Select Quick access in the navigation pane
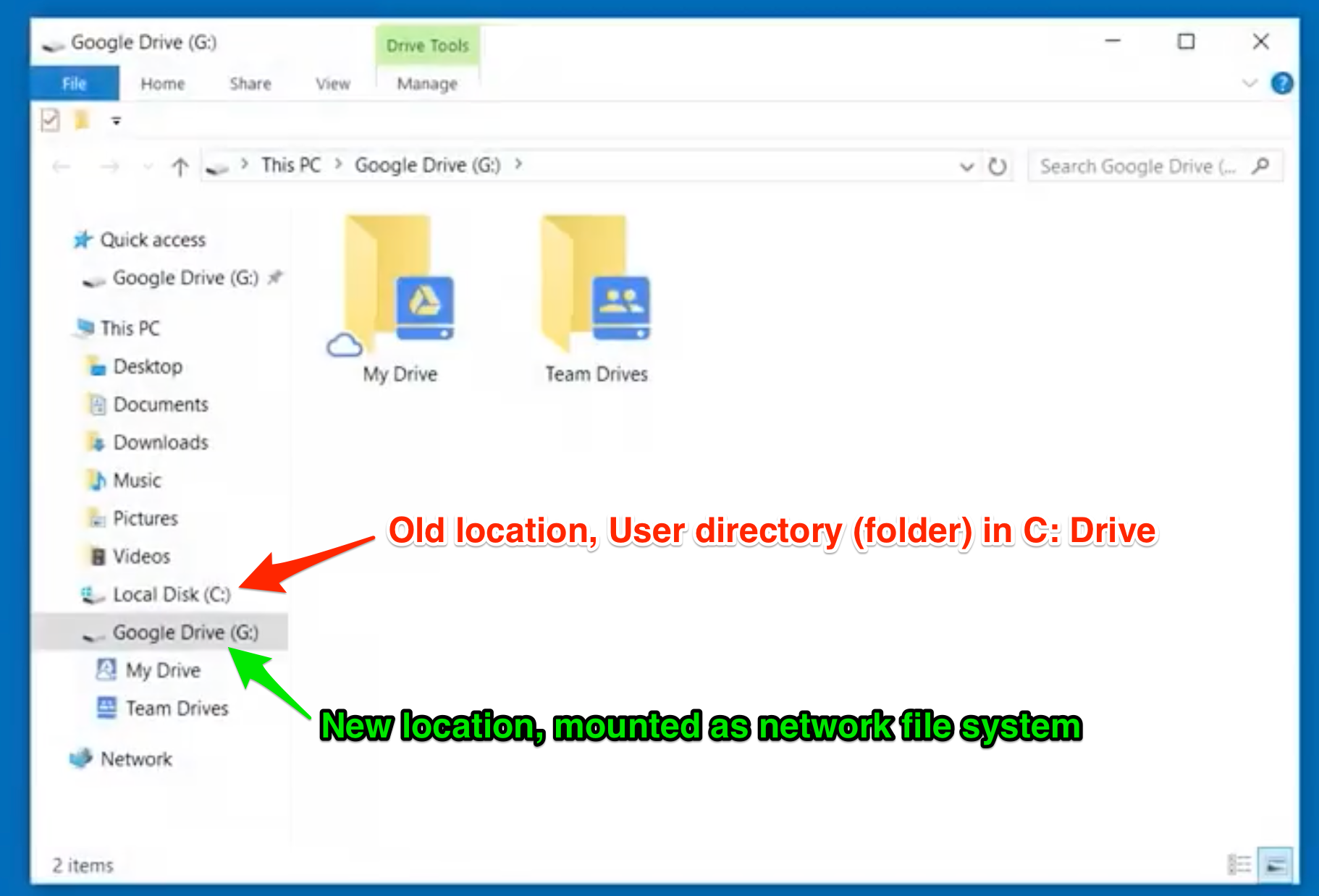Image resolution: width=1319 pixels, height=896 pixels. click(153, 240)
